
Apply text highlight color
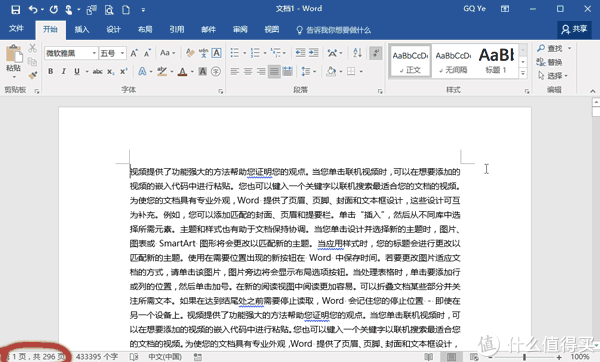[x=162, y=72]
